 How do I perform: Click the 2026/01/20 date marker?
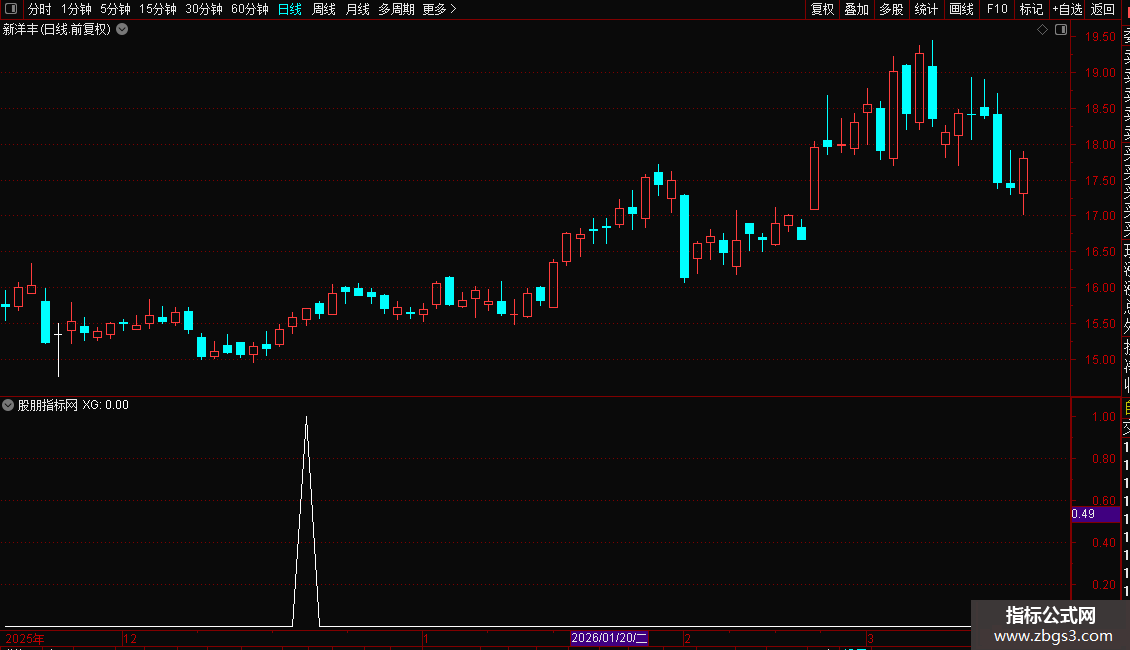[x=609, y=638]
